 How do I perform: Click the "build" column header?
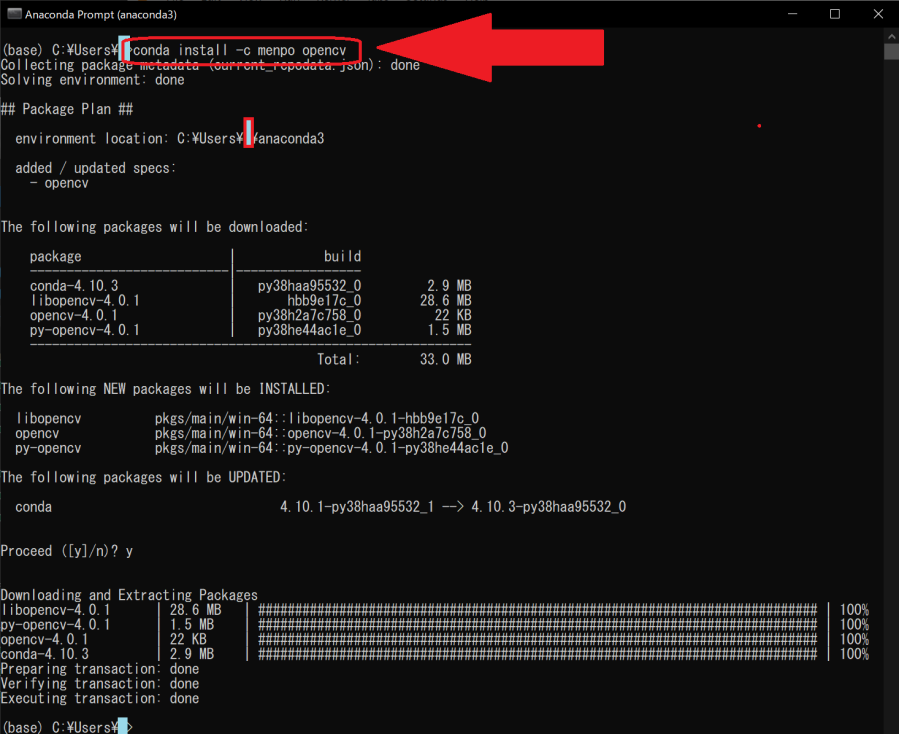pos(342,256)
